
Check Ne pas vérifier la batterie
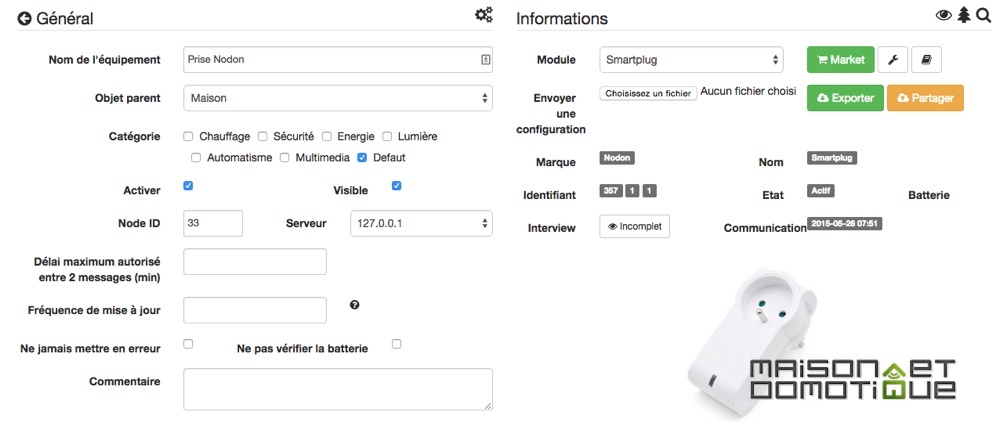397,344
